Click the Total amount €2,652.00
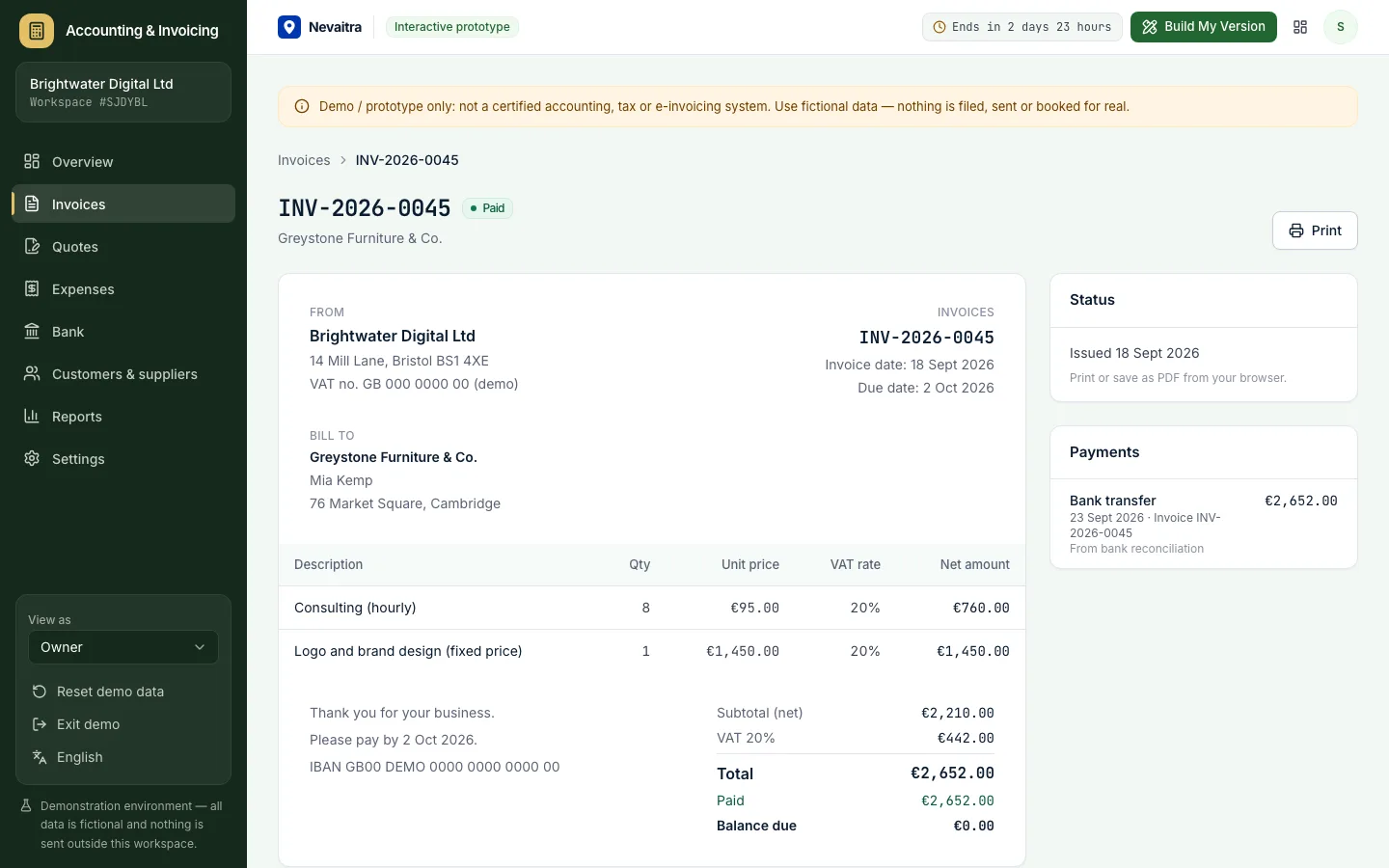This screenshot has width=1389, height=868. tap(952, 773)
